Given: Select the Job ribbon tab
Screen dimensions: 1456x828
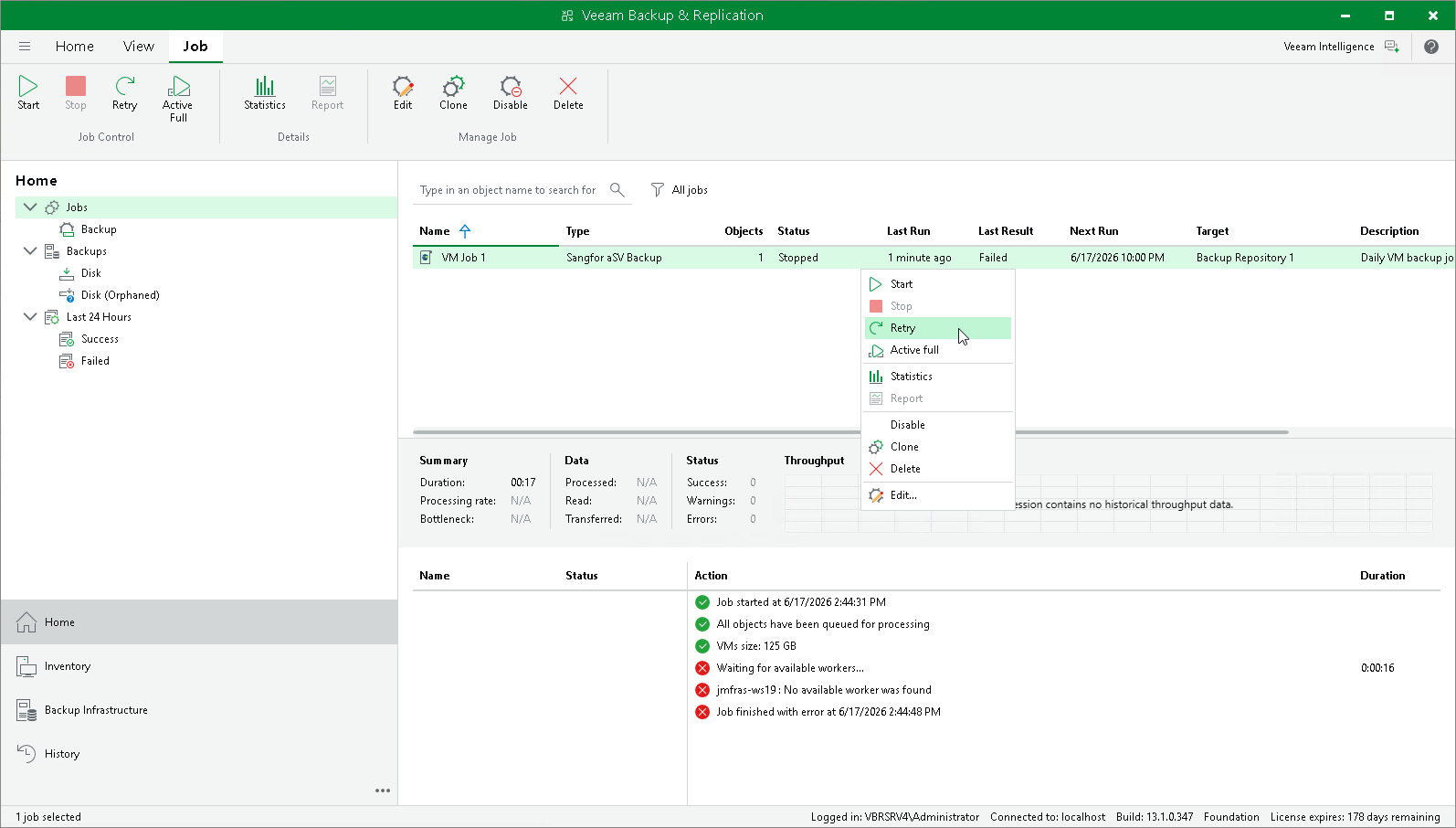Looking at the screenshot, I should [195, 47].
